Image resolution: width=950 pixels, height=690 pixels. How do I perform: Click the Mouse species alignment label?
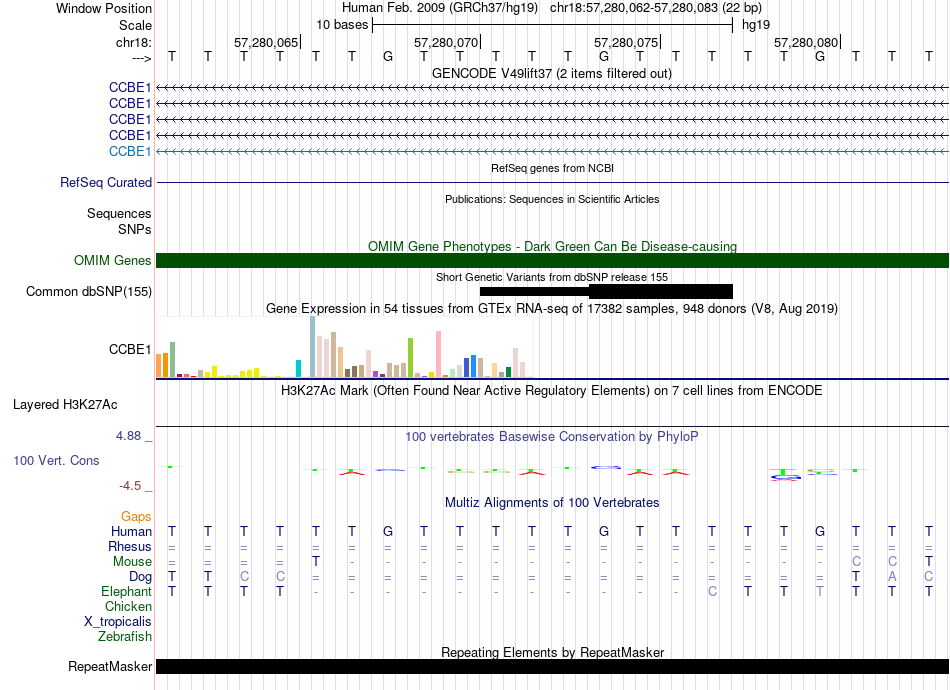(x=133, y=562)
